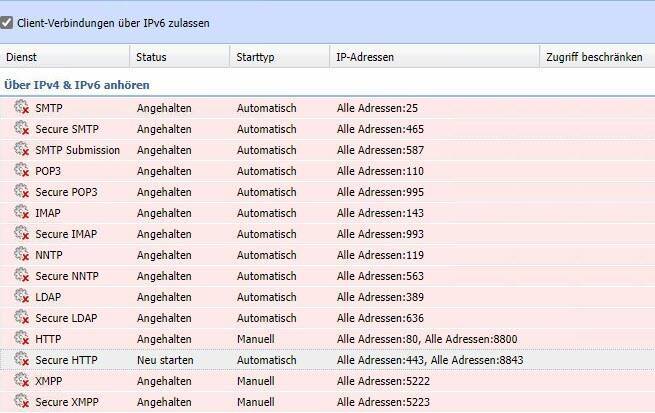Click the IMAP service status icon
Screen dimensions: 655x413
(x=21, y=212)
